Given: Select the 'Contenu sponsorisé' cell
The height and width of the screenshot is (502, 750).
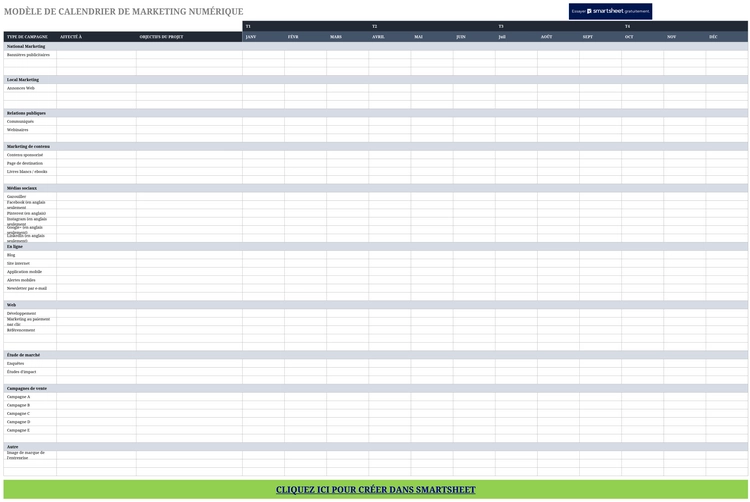Looking at the screenshot, I should pyautogui.click(x=30, y=155).
